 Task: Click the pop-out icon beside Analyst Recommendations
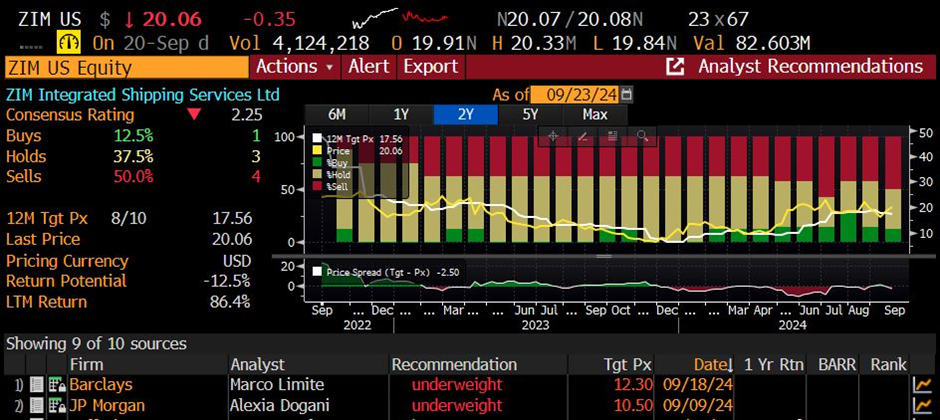tap(675, 67)
